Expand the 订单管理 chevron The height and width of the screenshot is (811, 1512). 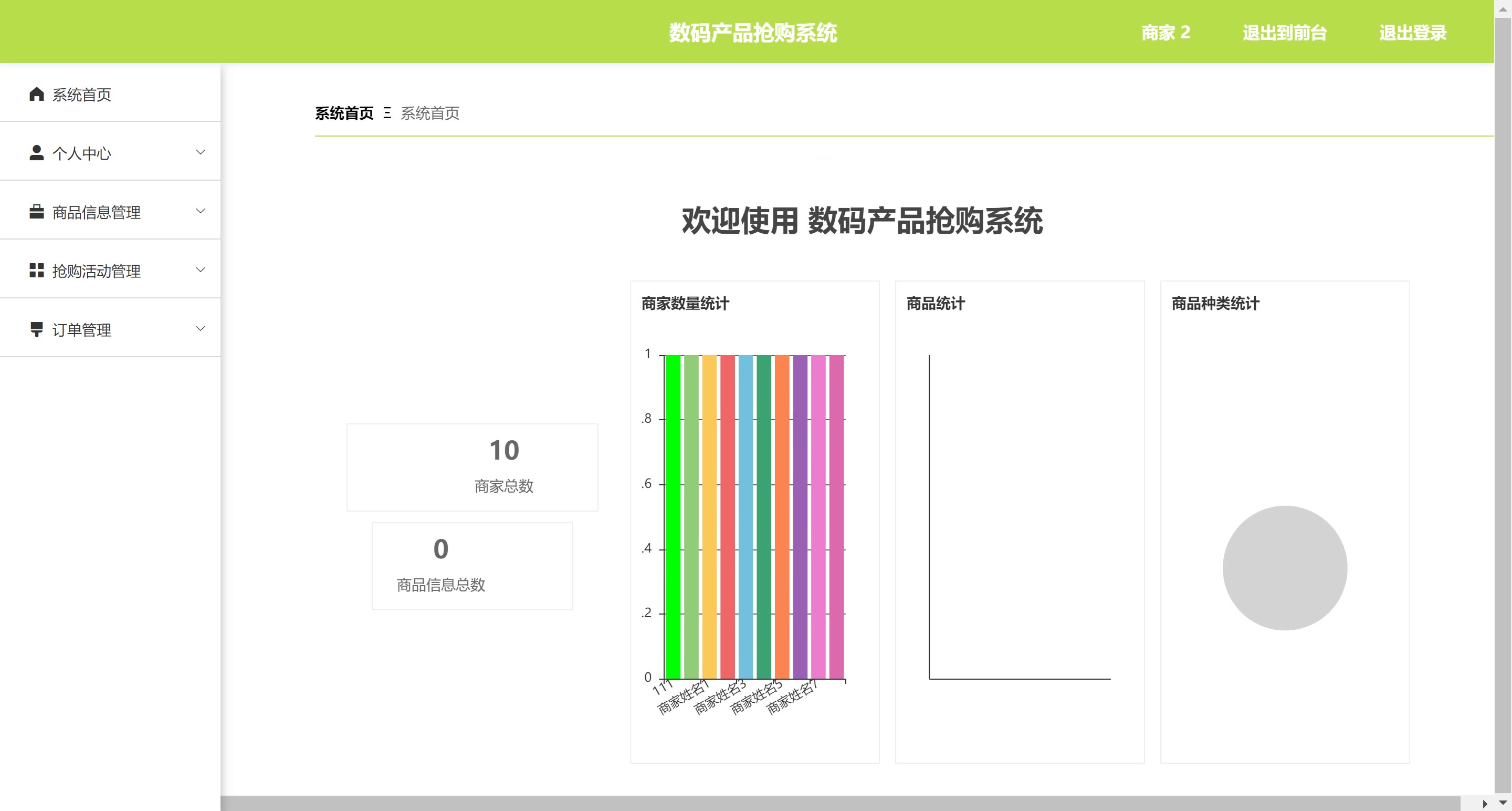click(200, 328)
